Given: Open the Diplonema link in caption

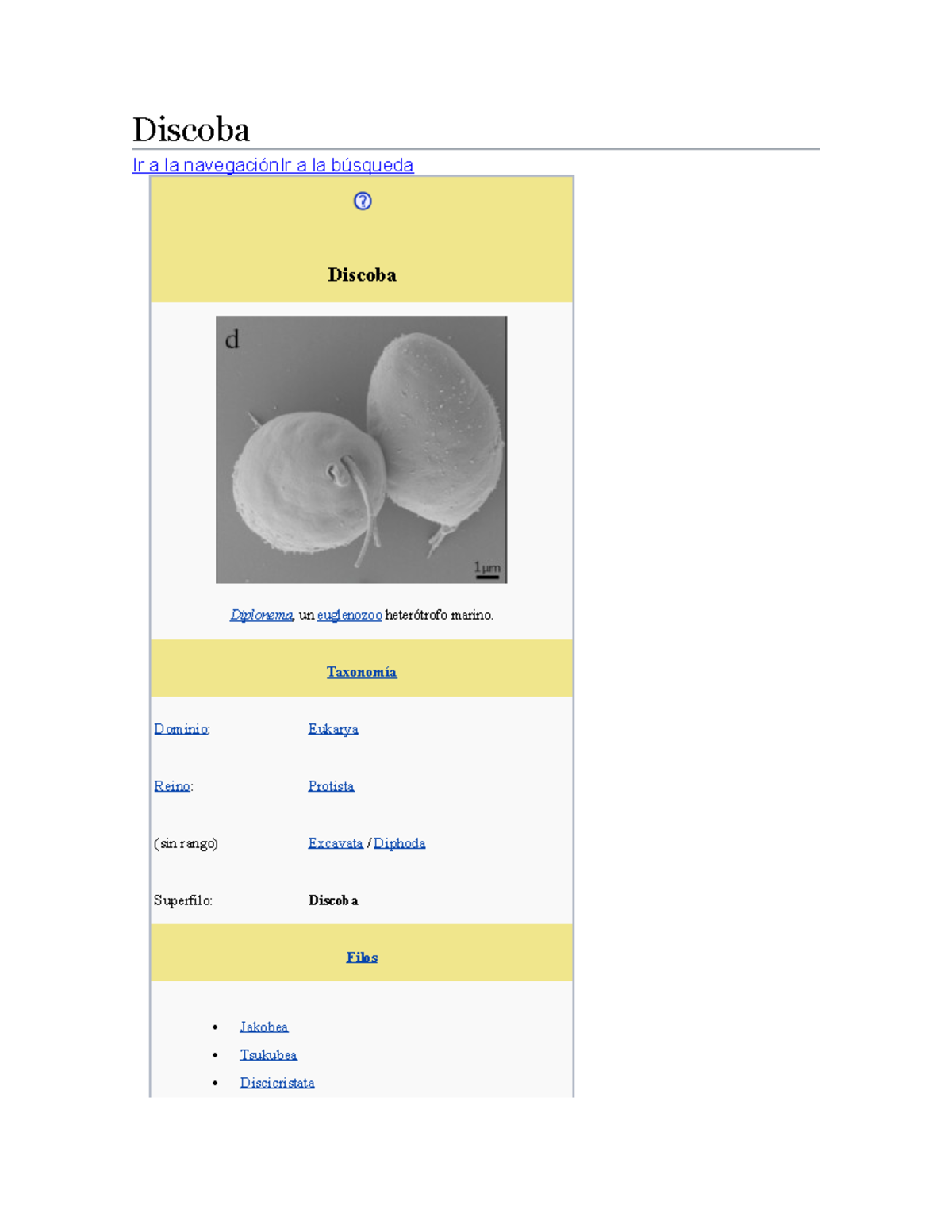Looking at the screenshot, I should coord(262,615).
